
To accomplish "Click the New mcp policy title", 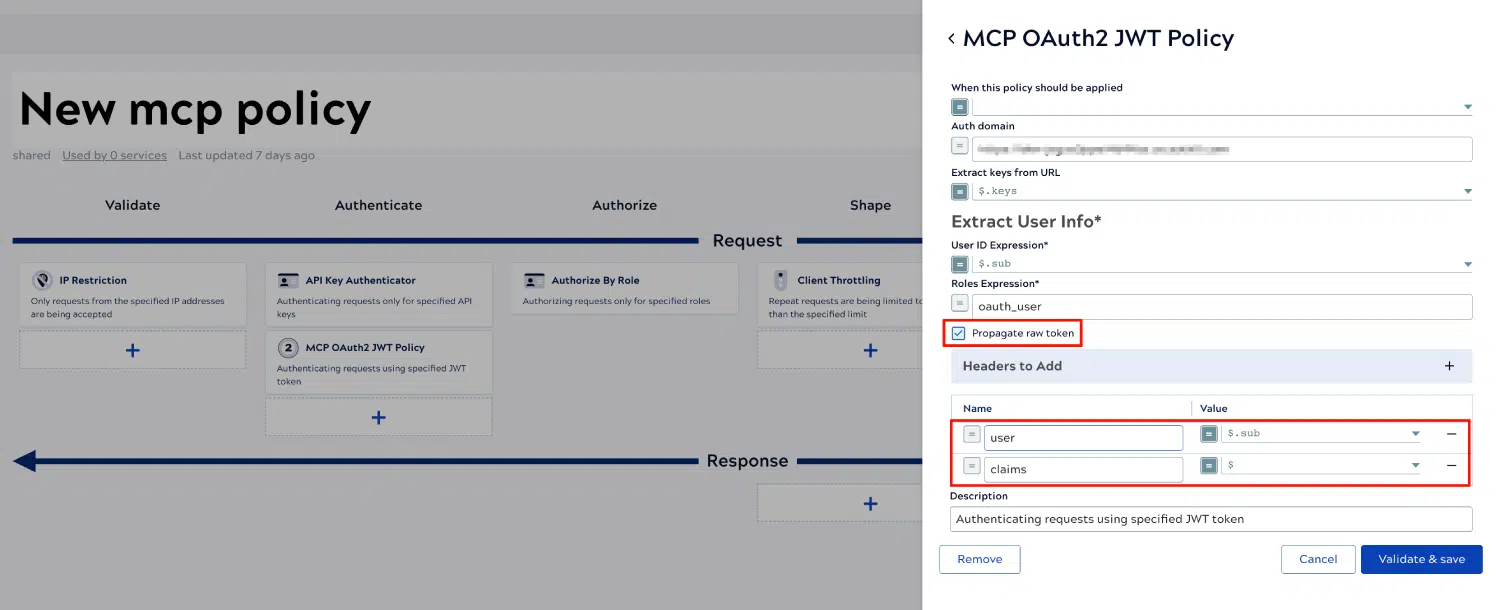I will point(195,110).
